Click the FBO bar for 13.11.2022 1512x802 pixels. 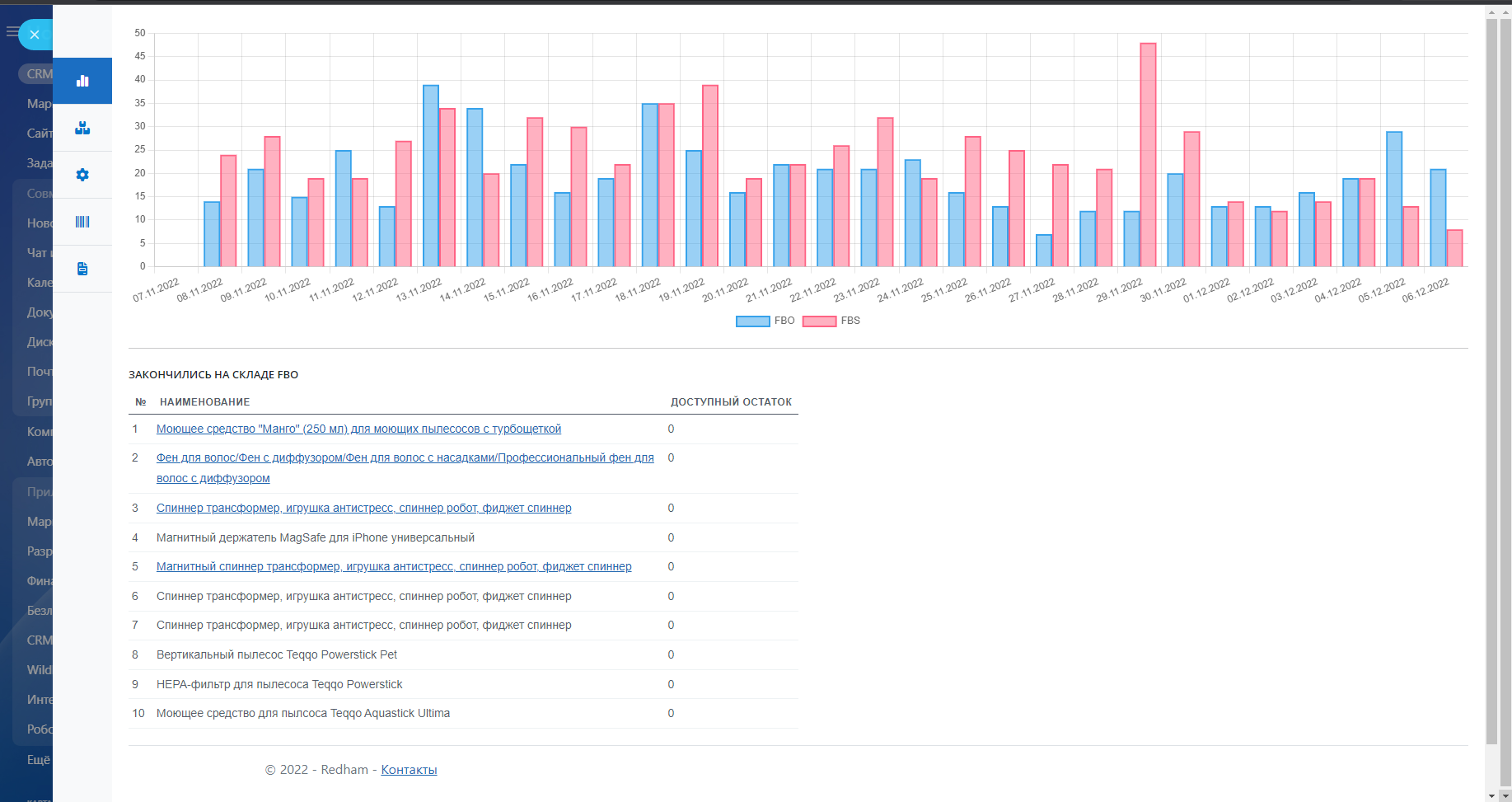click(431, 176)
